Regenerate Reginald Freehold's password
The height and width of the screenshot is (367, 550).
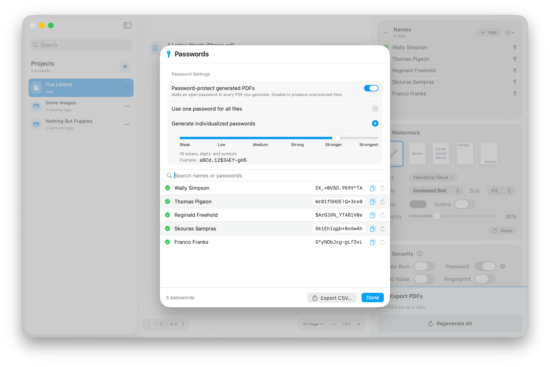click(383, 215)
